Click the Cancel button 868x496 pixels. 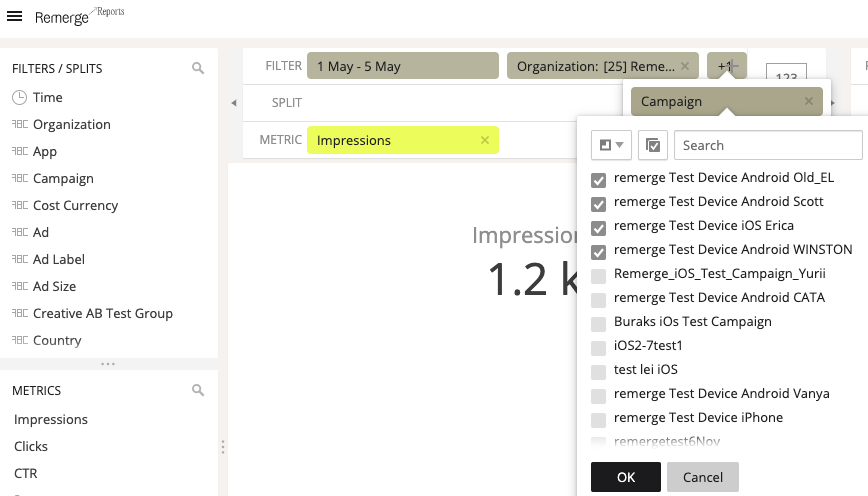pyautogui.click(x=702, y=477)
